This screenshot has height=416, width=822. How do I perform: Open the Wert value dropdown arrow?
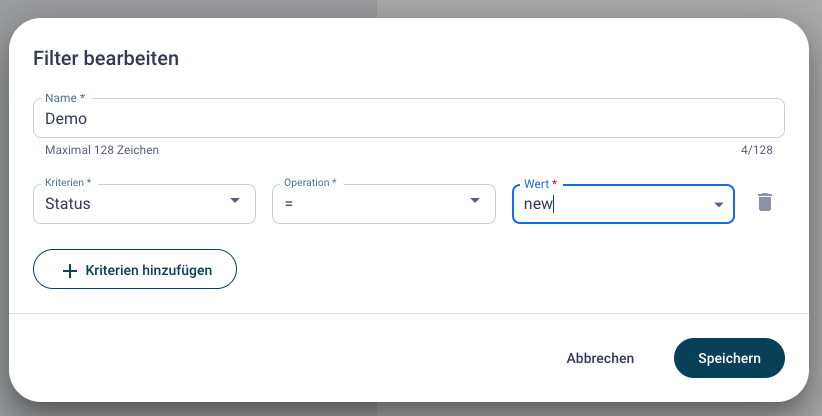pyautogui.click(x=719, y=205)
